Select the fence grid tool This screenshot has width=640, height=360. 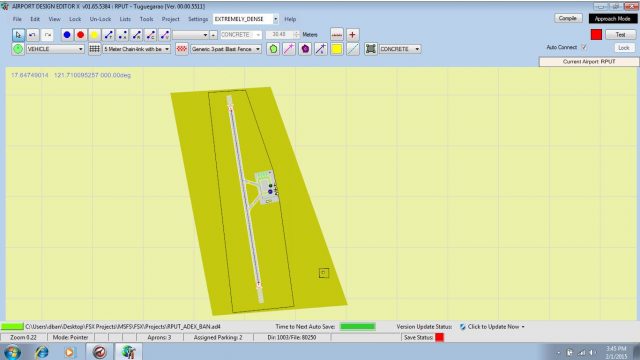94,49
